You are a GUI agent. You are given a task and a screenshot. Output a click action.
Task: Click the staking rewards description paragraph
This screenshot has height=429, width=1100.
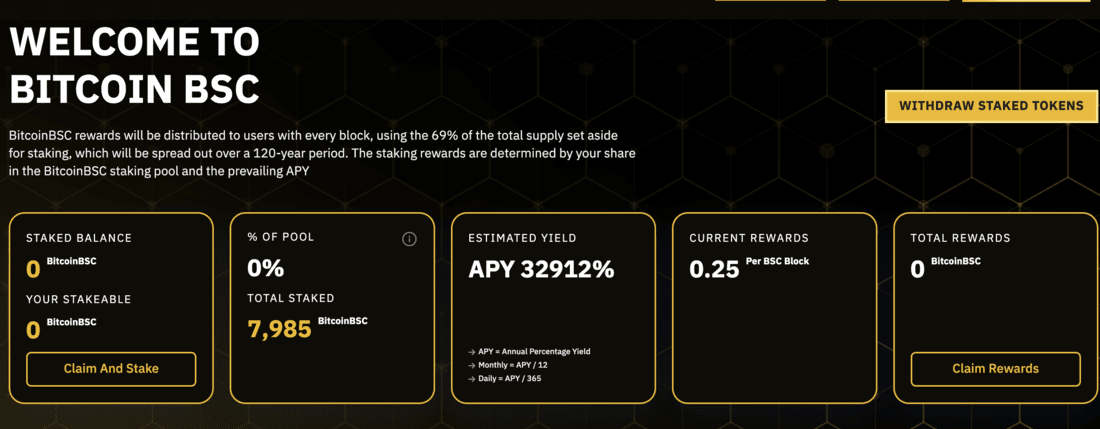323,152
